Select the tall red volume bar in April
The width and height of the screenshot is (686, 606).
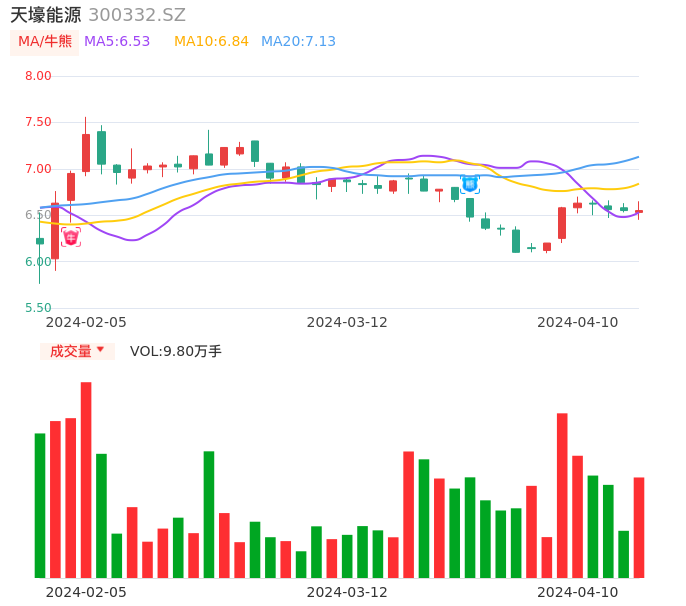pyautogui.click(x=562, y=495)
